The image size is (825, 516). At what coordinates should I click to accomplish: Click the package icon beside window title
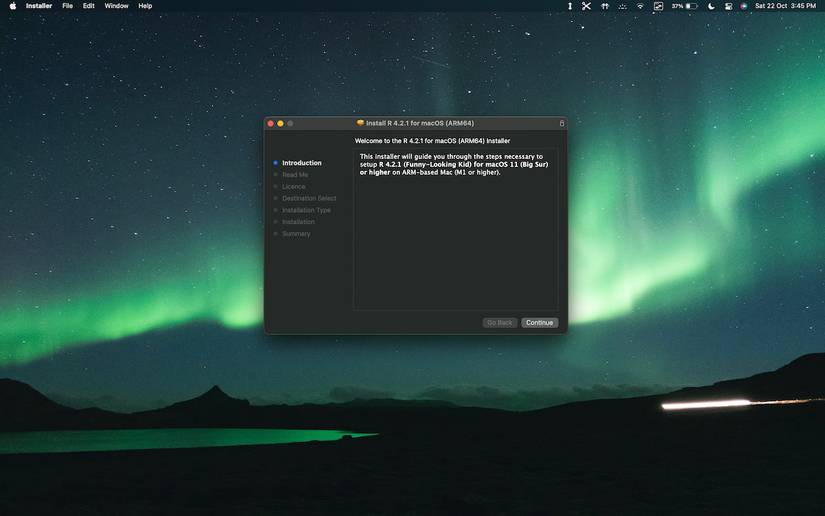(x=360, y=123)
